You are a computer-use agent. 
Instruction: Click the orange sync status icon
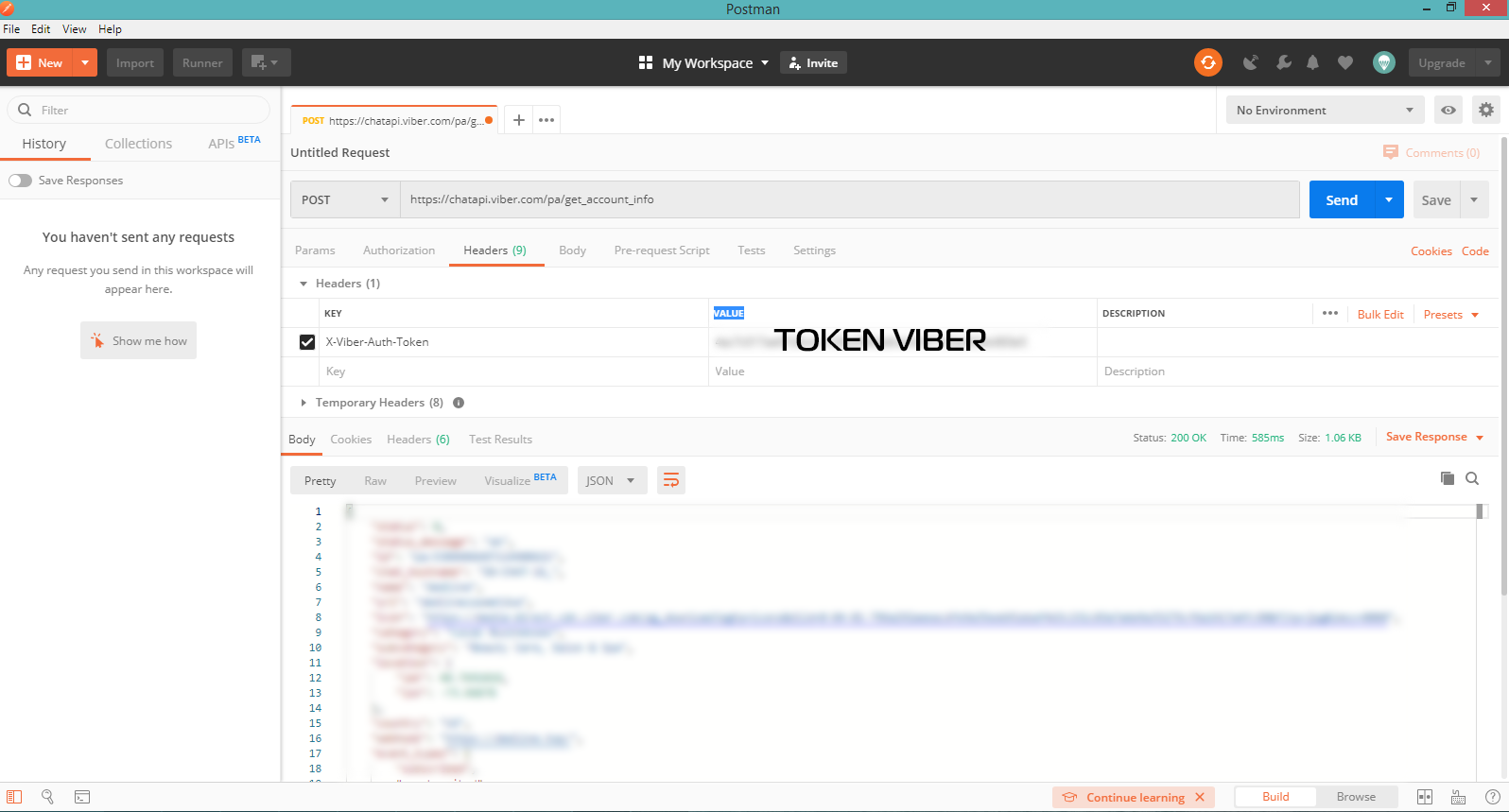coord(1207,62)
